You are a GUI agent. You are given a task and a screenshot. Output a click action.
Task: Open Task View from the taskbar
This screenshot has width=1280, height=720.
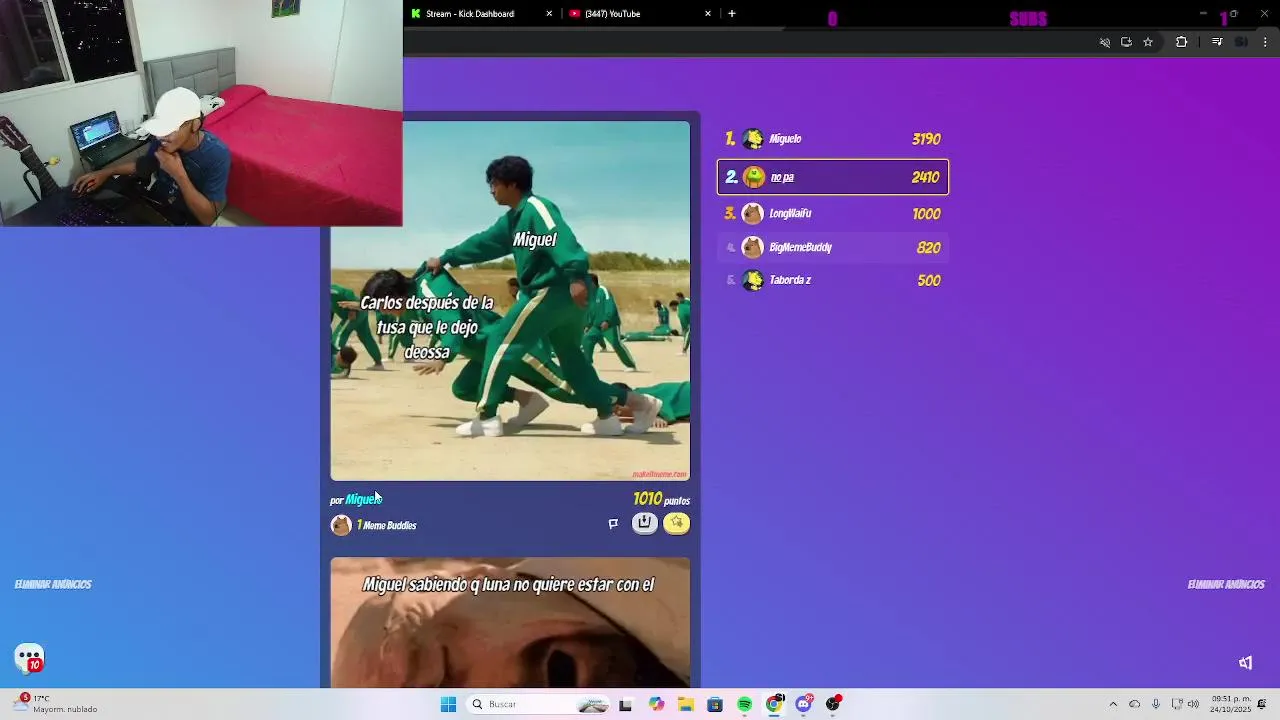[x=625, y=704]
